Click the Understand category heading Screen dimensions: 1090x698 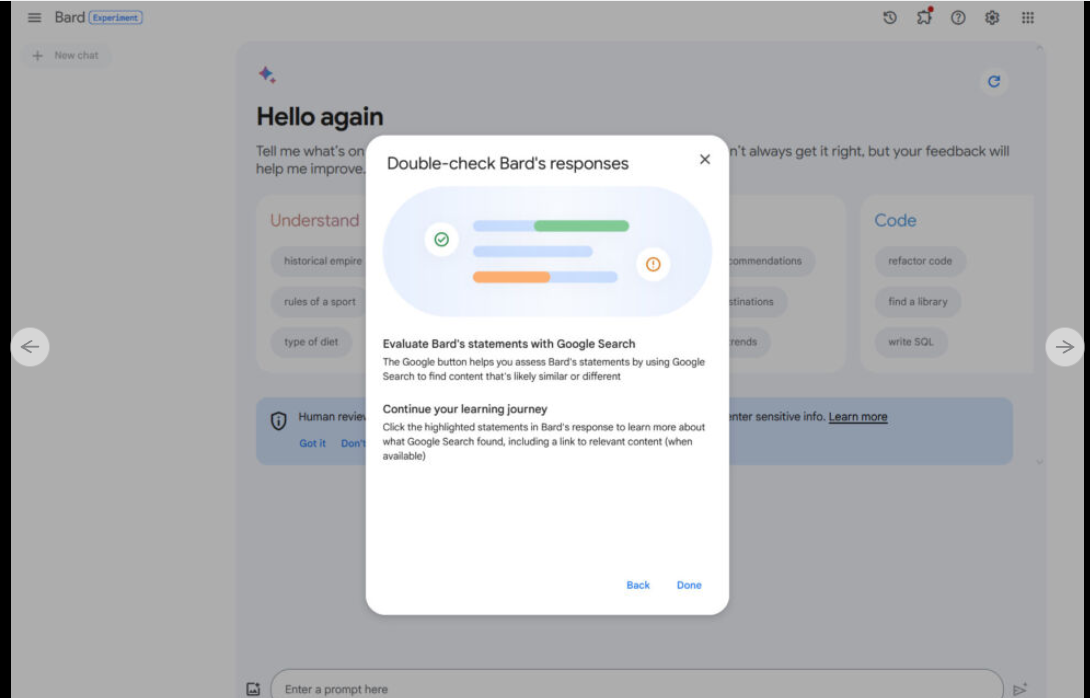315,220
